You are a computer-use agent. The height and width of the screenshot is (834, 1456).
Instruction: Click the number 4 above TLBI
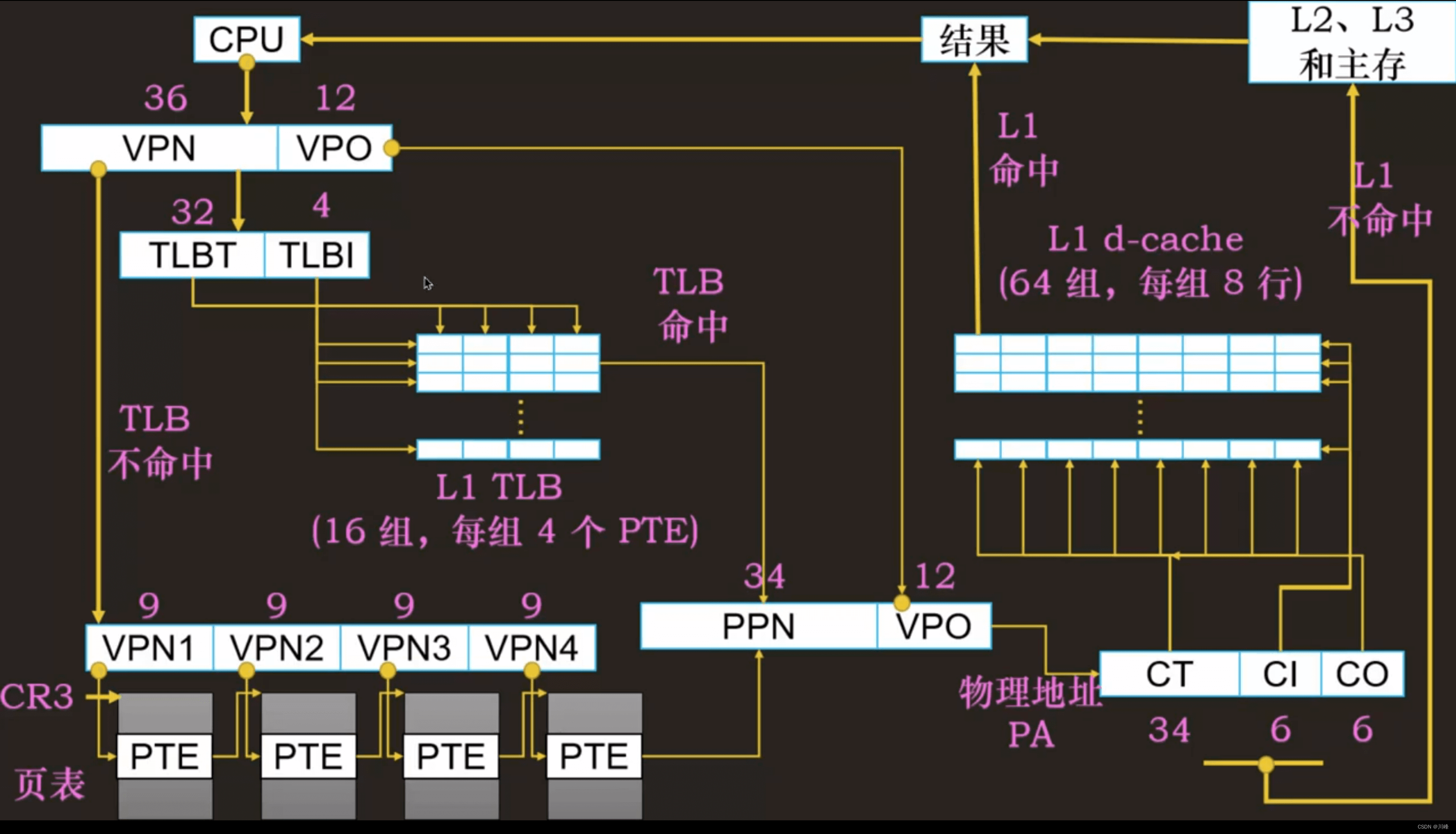(x=321, y=205)
